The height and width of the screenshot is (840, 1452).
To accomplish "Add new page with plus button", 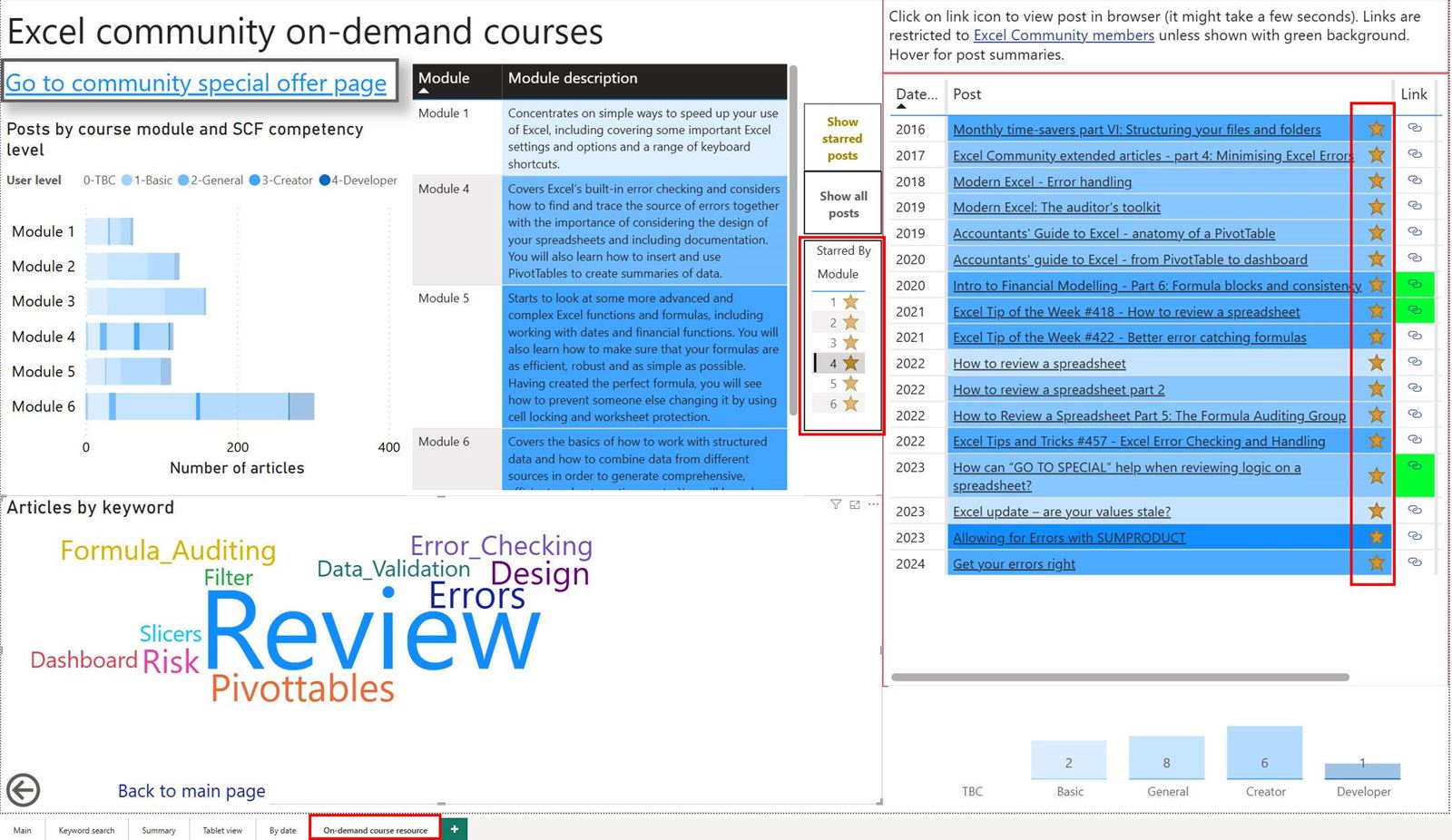I will pyautogui.click(x=455, y=829).
